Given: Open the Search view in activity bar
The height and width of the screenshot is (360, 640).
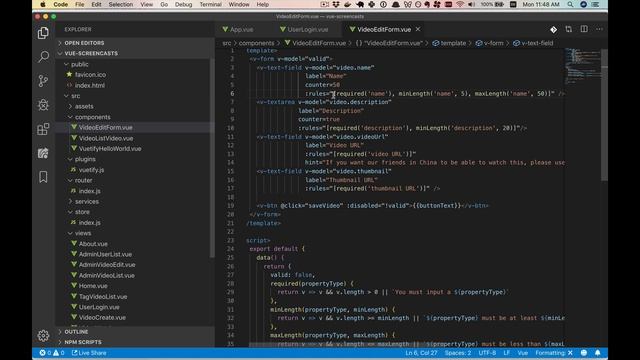Looking at the screenshot, I should tap(43, 56).
